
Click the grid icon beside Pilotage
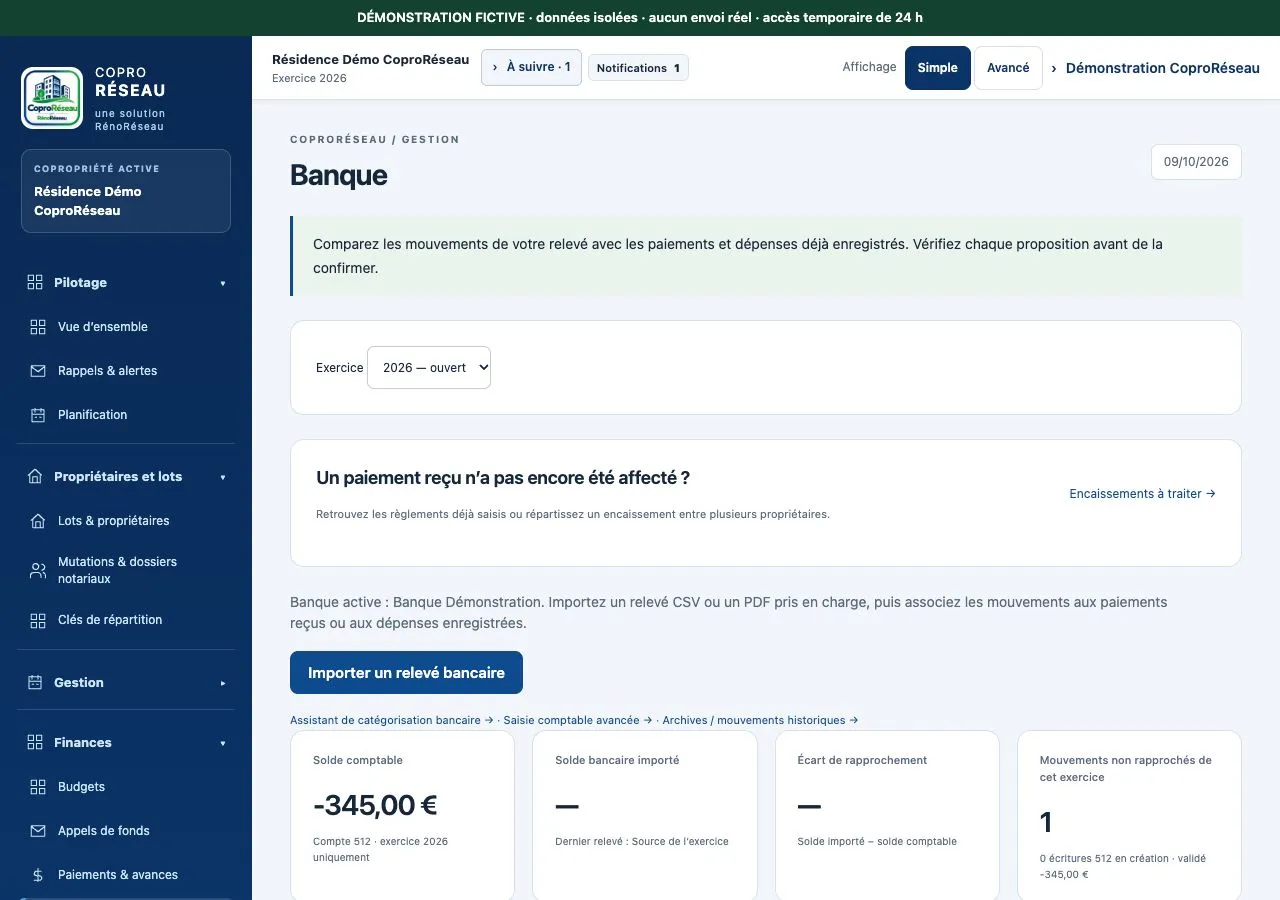pyautogui.click(x=35, y=283)
